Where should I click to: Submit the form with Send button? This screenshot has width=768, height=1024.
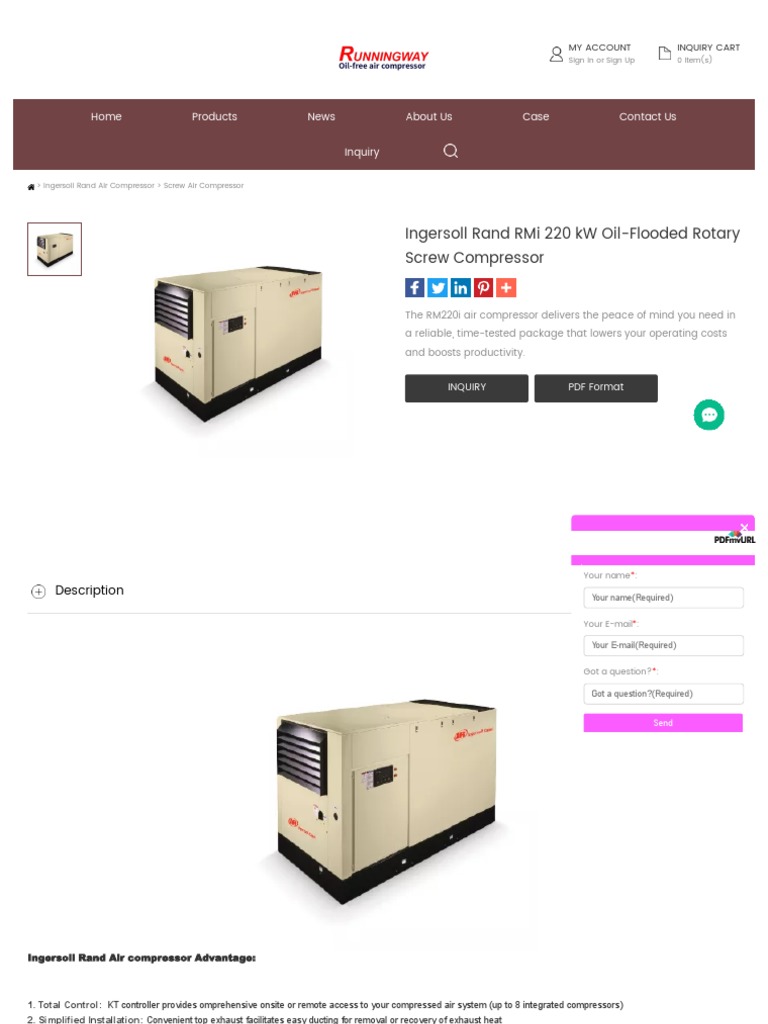click(x=663, y=722)
